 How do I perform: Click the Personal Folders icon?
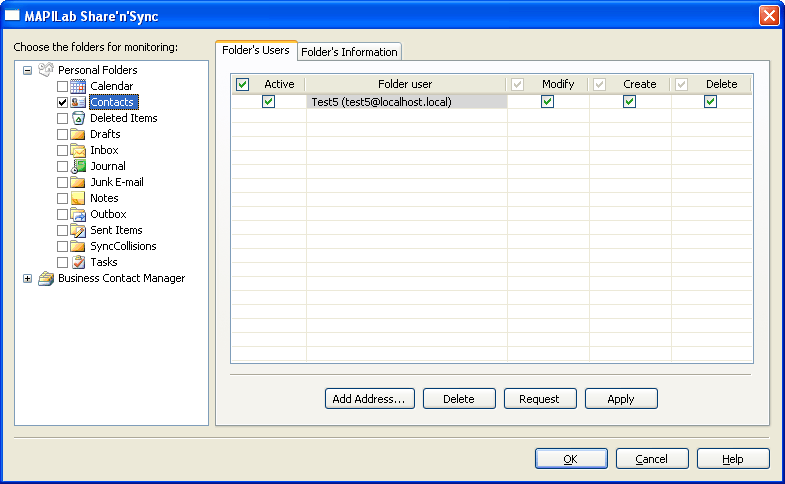[x=46, y=70]
